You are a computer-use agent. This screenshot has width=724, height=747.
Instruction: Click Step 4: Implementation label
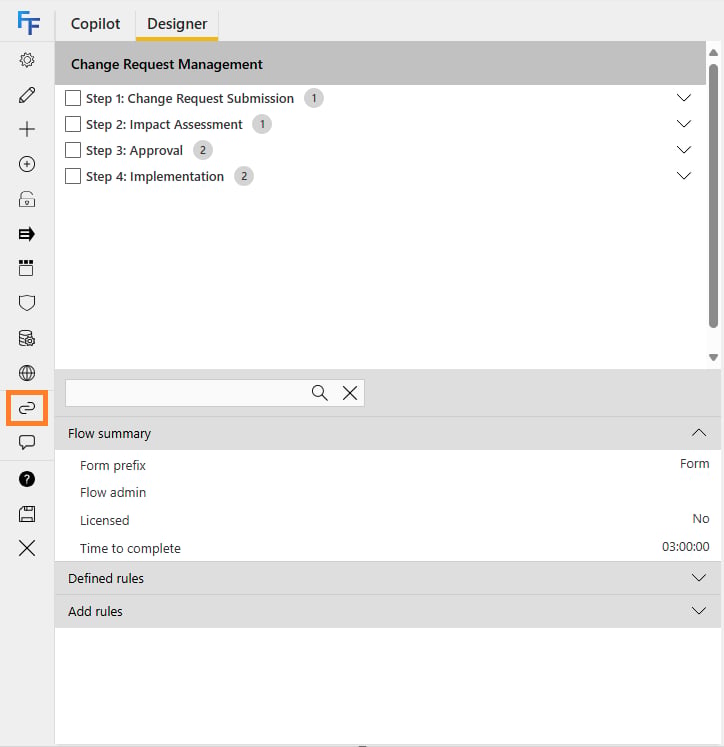pyautogui.click(x=155, y=176)
